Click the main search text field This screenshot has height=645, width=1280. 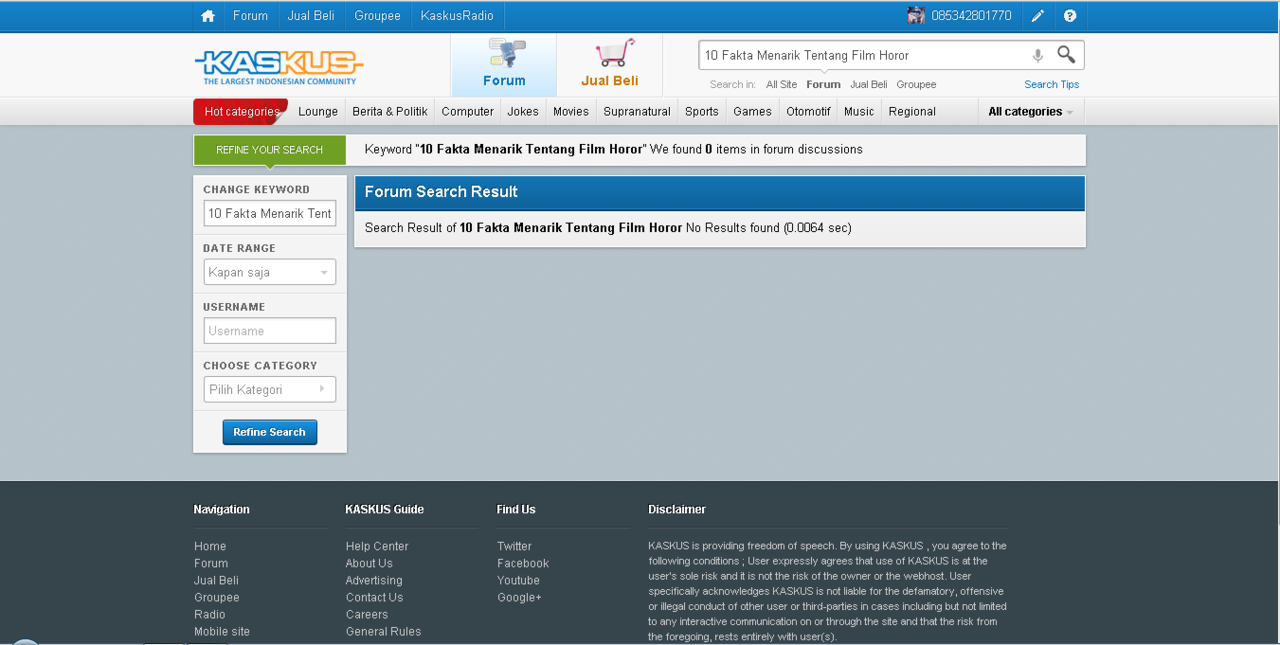click(x=865, y=55)
